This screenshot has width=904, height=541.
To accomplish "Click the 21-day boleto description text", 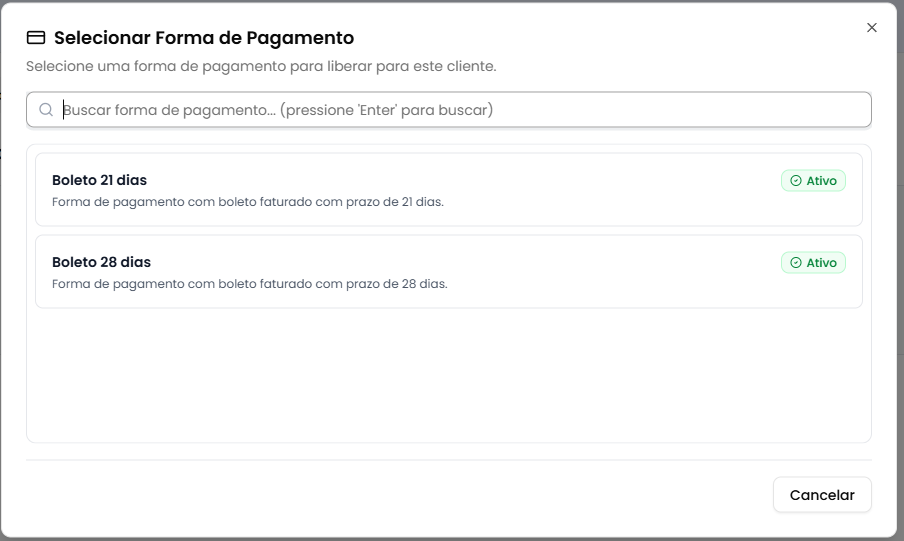I will click(x=247, y=202).
